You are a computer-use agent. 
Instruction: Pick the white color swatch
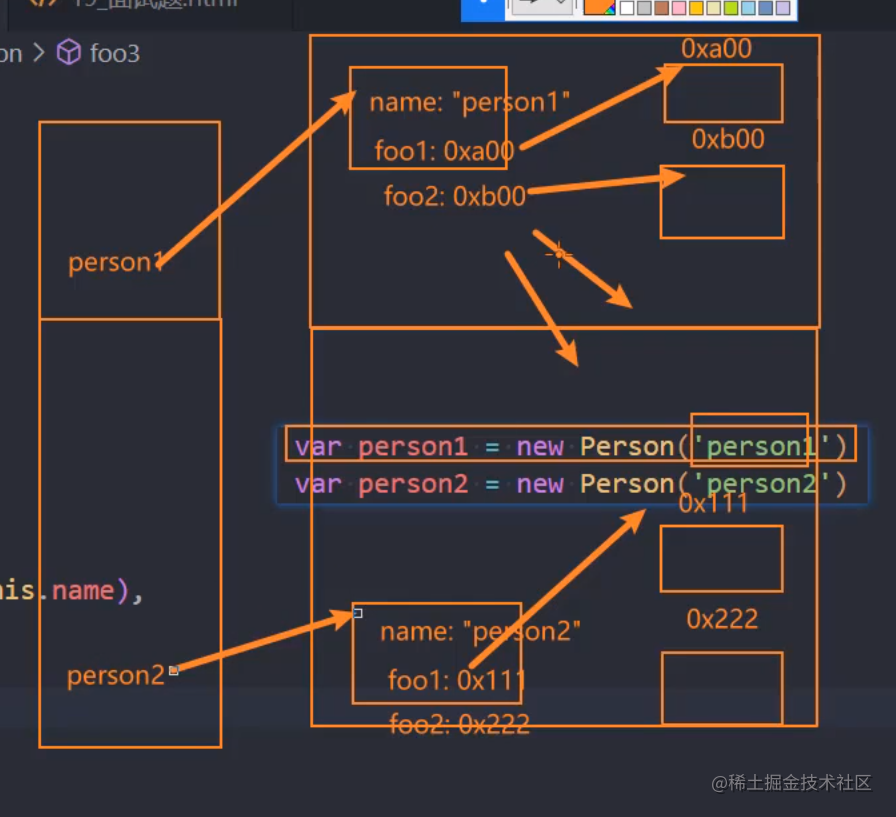[x=627, y=7]
